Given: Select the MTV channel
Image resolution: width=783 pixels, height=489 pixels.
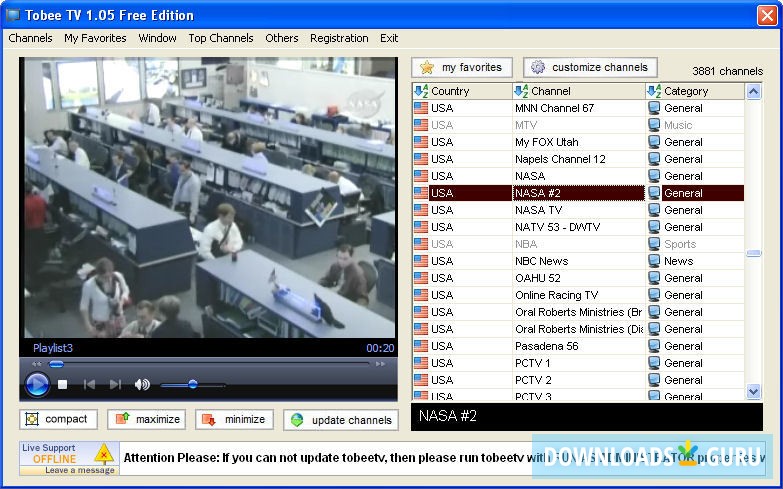Looking at the screenshot, I should point(578,125).
